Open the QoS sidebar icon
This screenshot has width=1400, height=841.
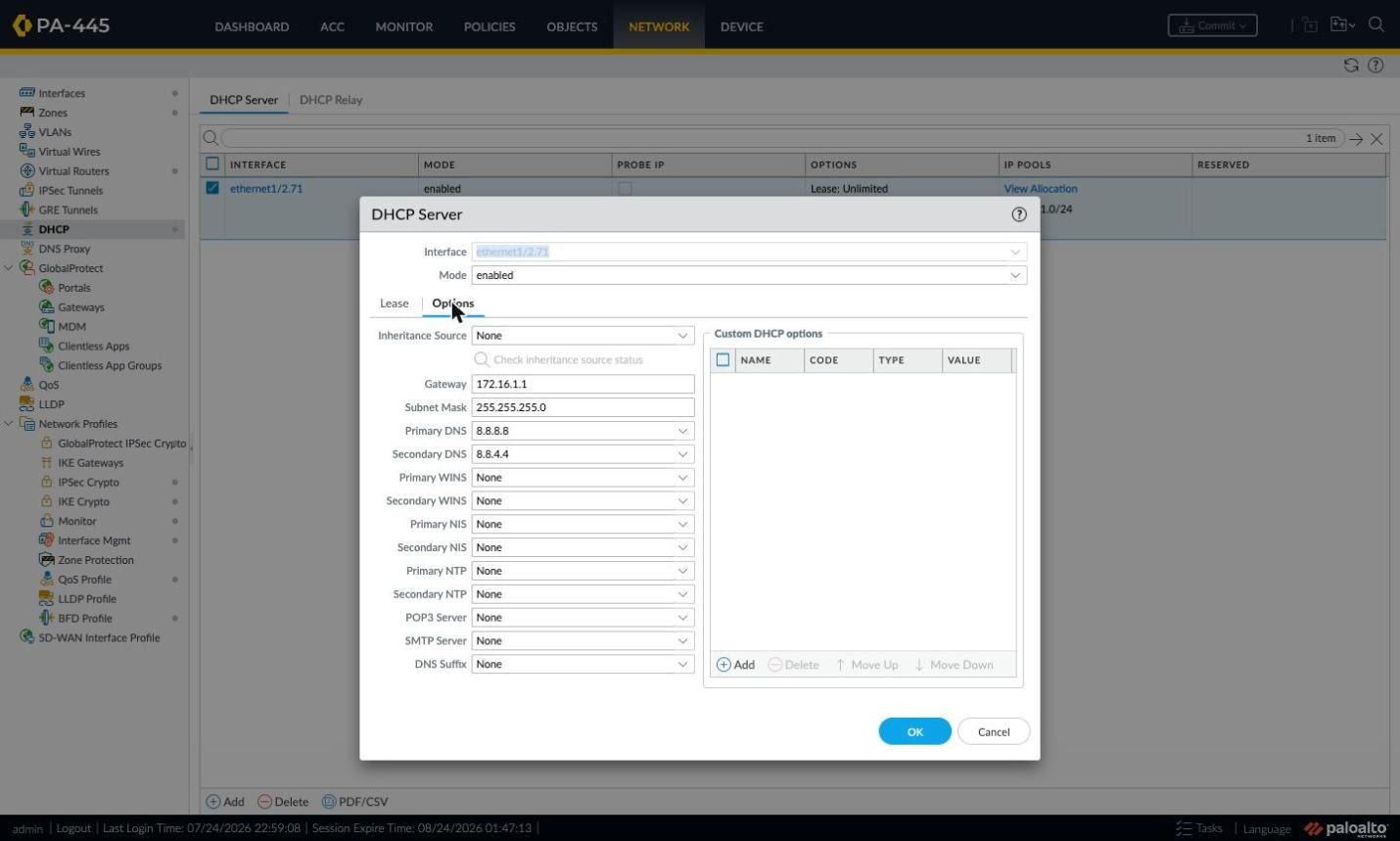27,385
